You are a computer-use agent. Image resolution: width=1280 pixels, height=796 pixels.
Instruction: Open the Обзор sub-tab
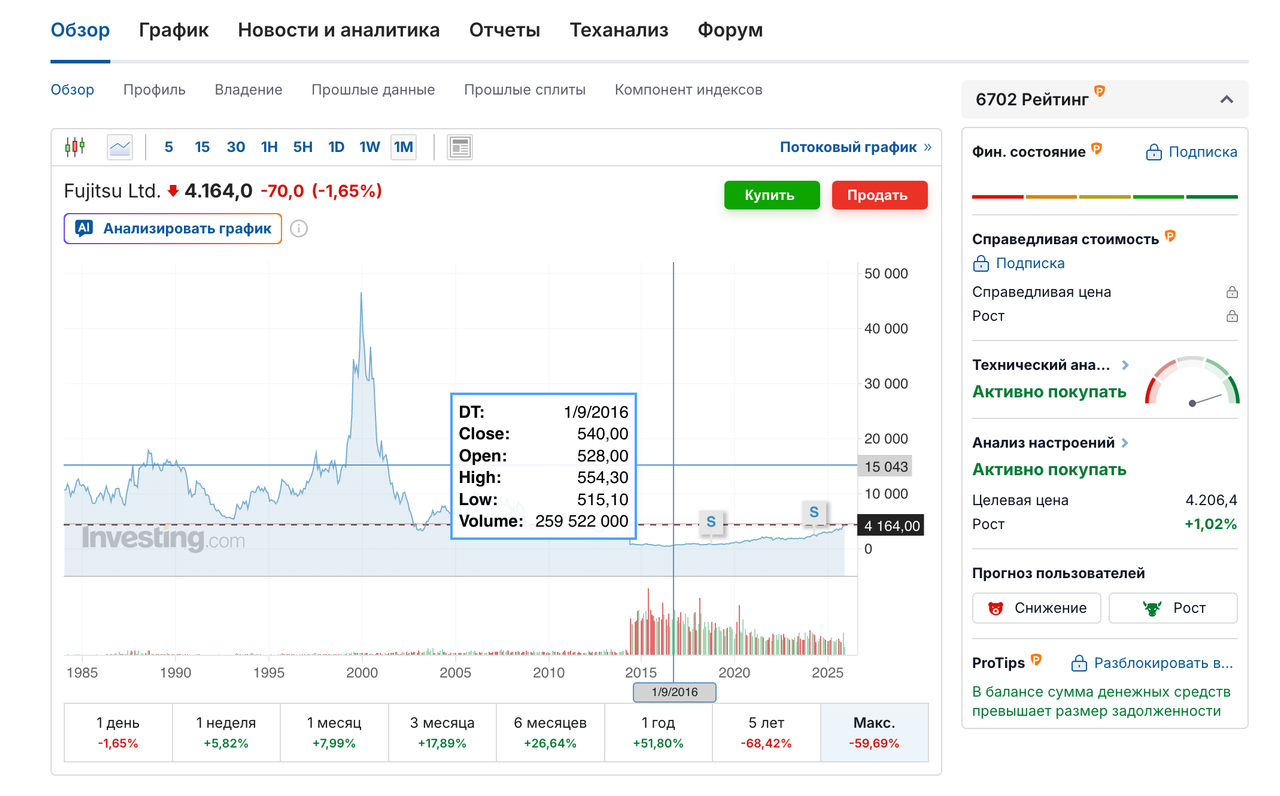[73, 89]
